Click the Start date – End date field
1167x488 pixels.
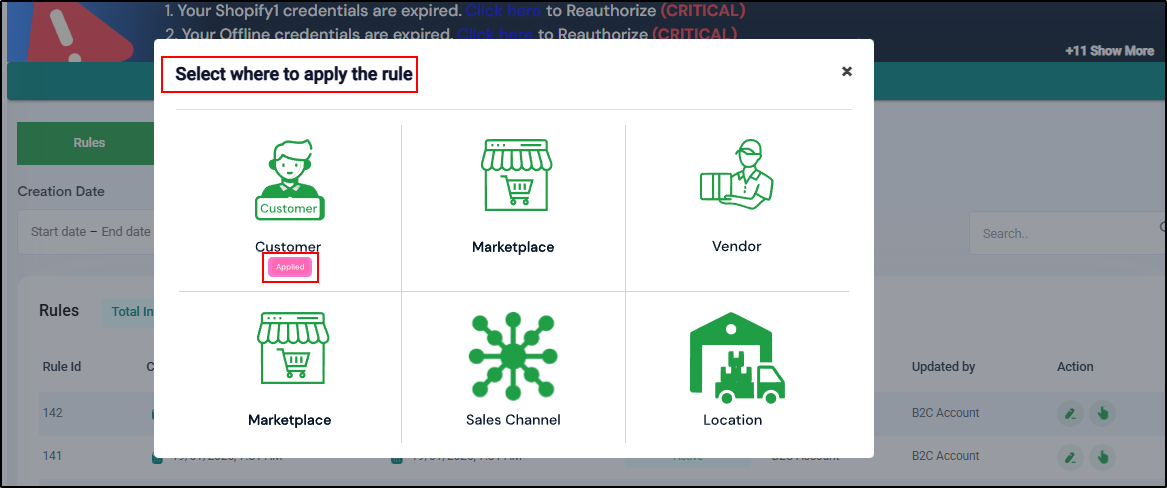[90, 232]
